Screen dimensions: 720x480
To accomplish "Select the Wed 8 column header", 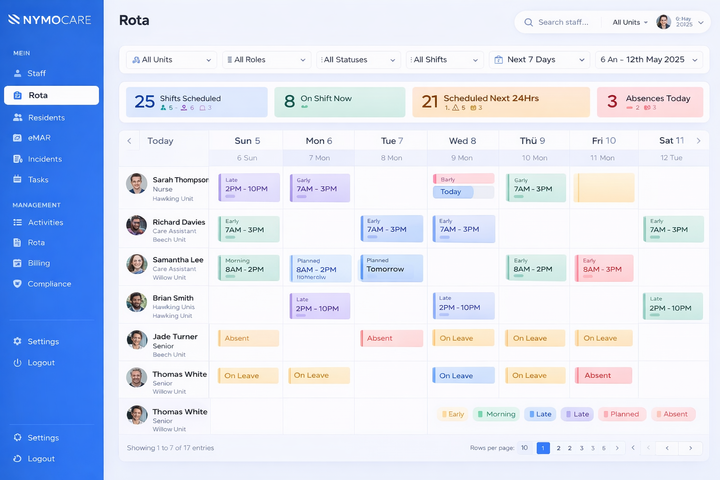I will [x=462, y=141].
